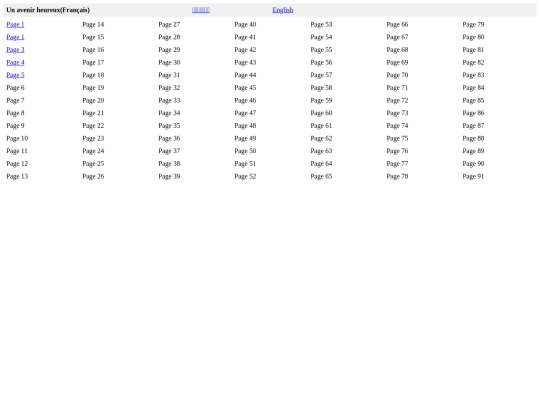Click the 'Page 63' entry
This screenshot has height=405, width=540.
pyautogui.click(x=321, y=151)
